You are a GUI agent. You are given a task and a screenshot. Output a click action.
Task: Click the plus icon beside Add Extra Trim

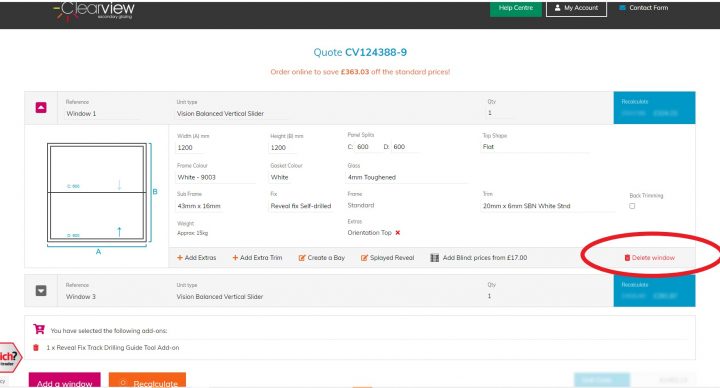click(x=235, y=258)
